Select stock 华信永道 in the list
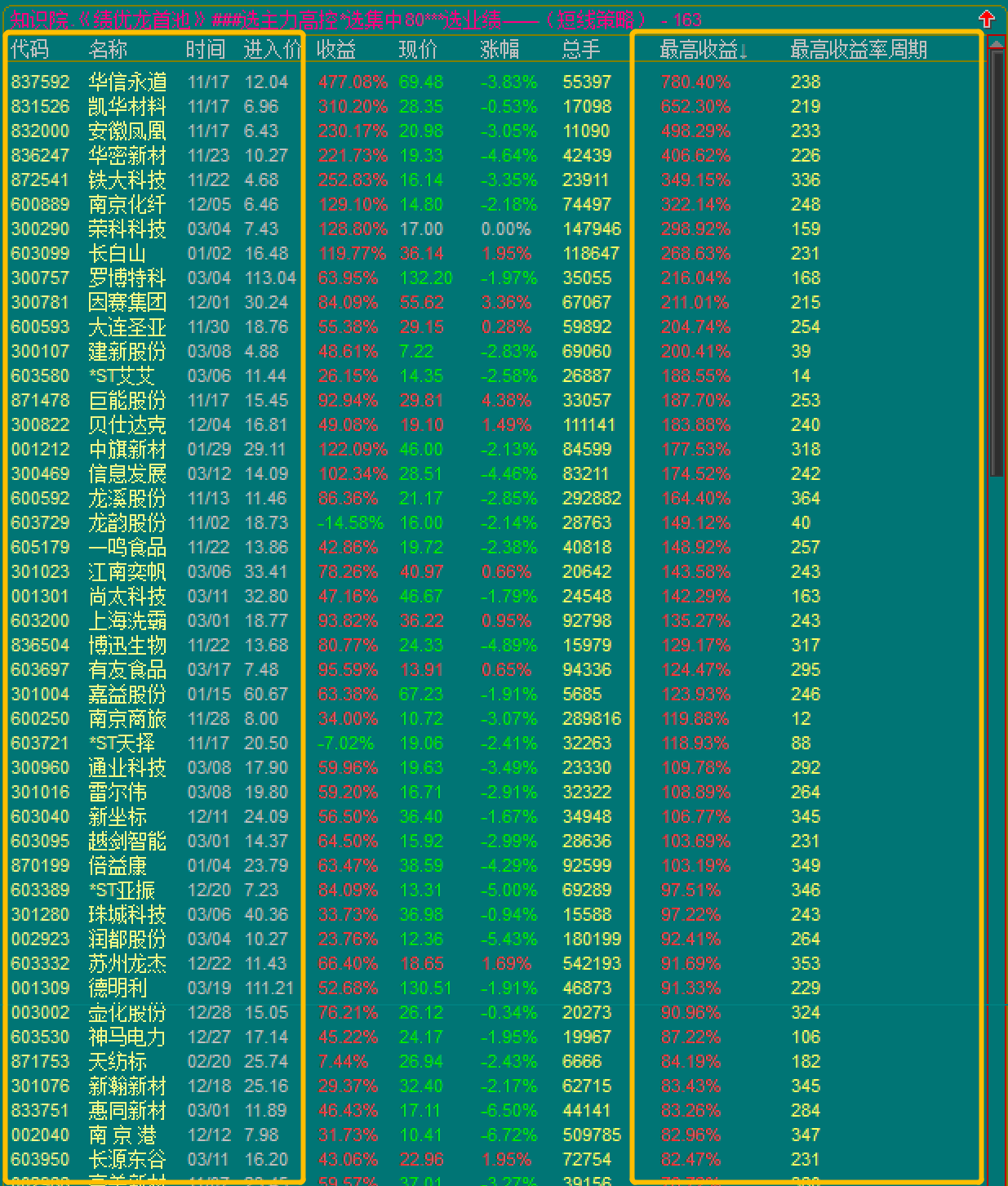Image resolution: width=1008 pixels, height=1186 pixels. click(128, 82)
